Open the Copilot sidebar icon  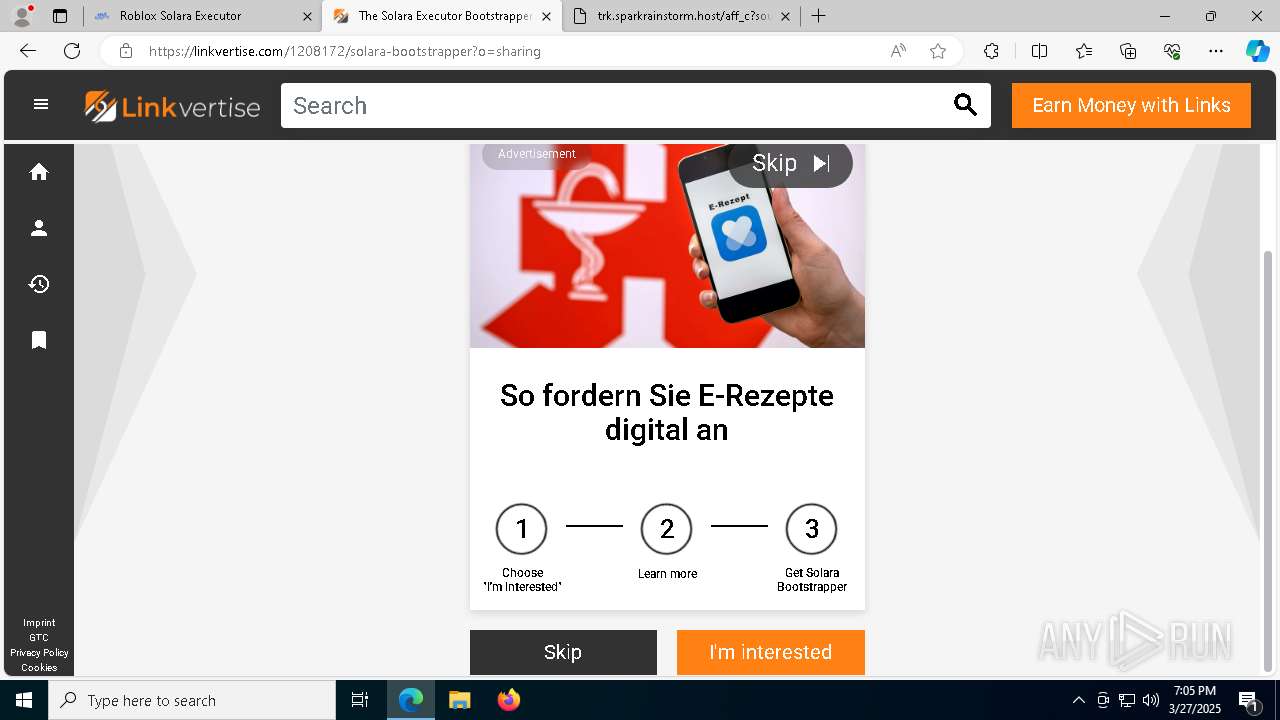(x=1257, y=51)
